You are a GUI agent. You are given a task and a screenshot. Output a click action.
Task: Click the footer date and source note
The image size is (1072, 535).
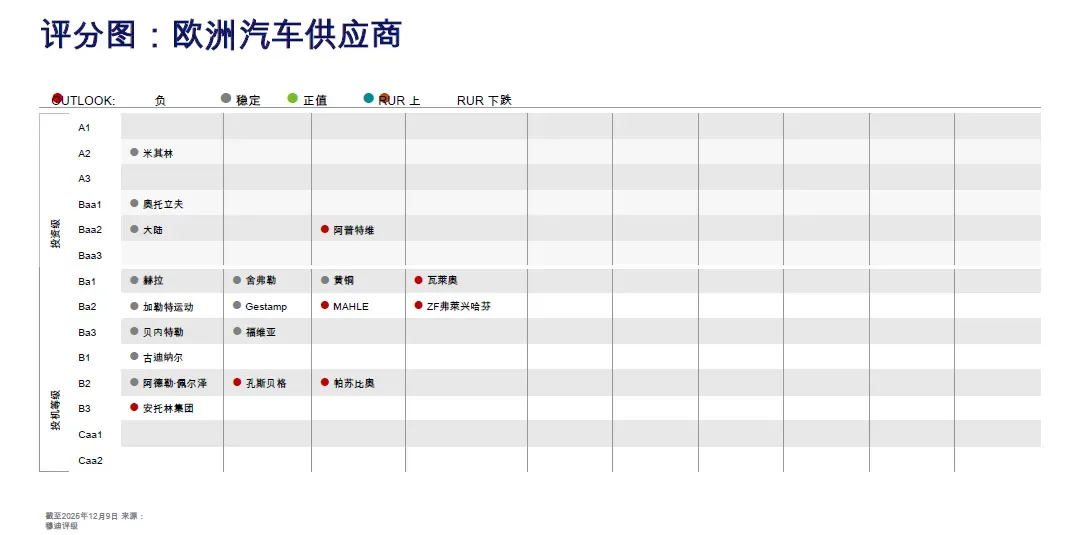pos(95,521)
